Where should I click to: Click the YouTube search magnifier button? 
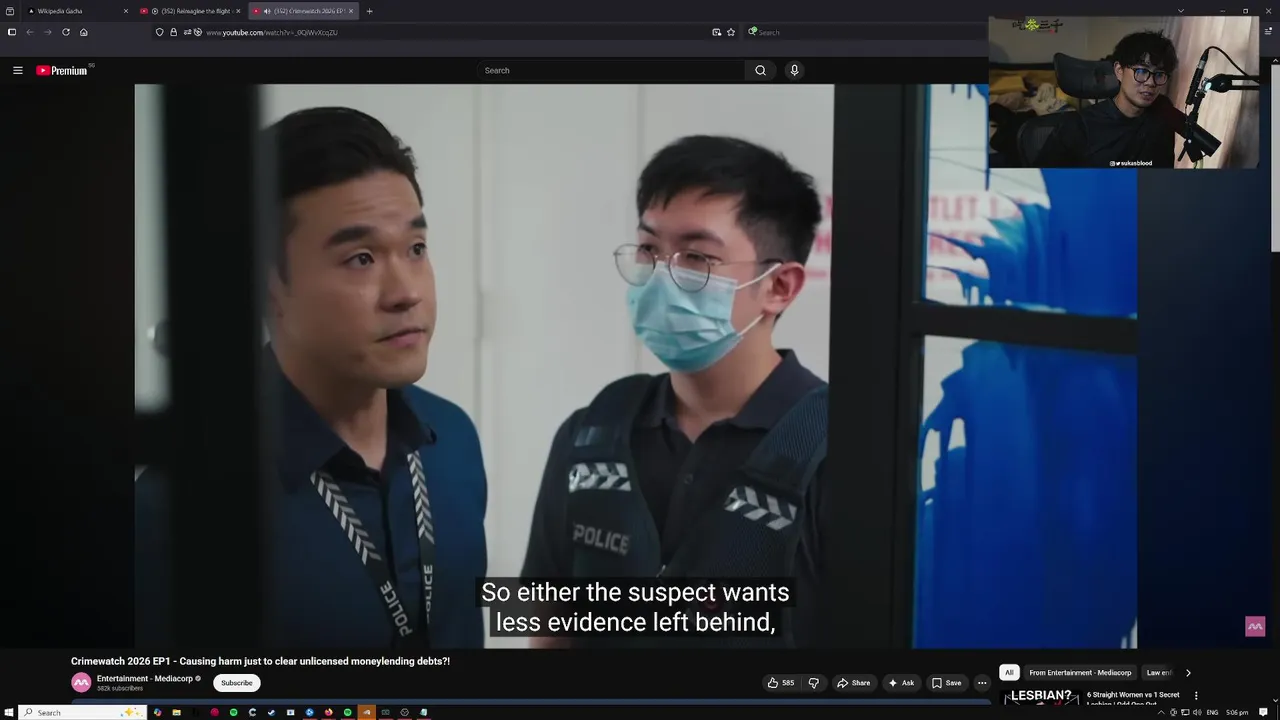click(760, 70)
